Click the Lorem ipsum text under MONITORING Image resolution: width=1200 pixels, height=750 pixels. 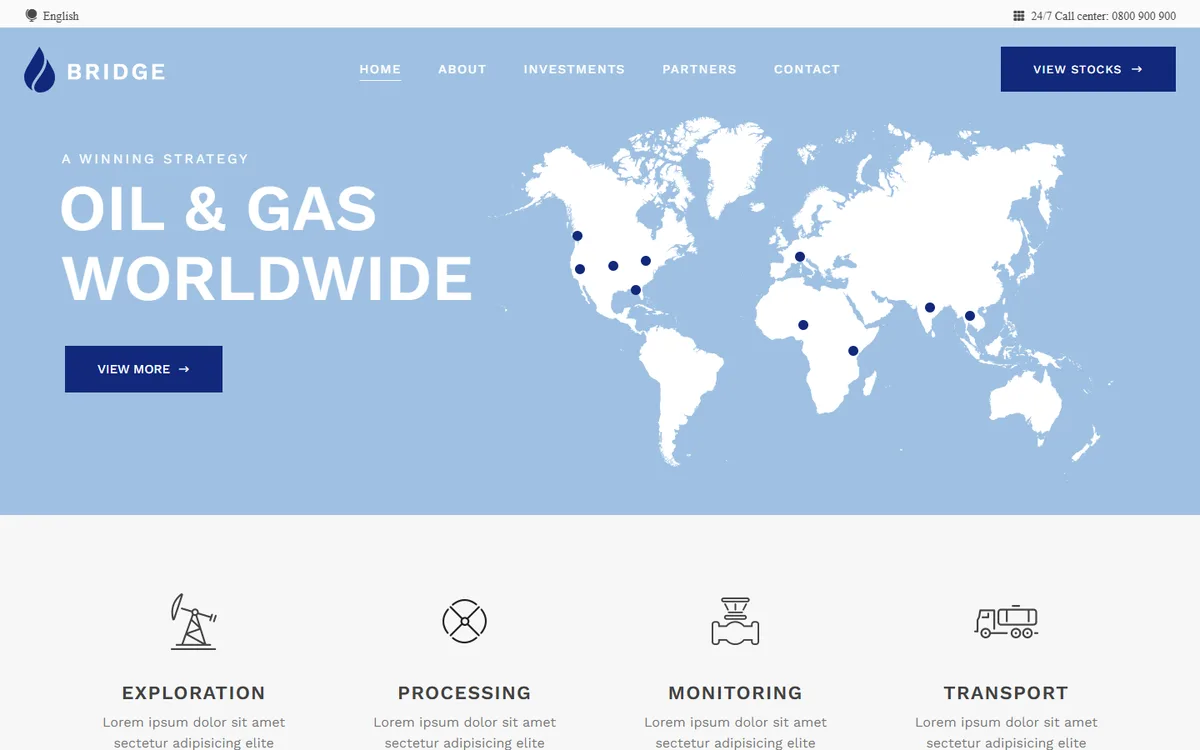735,732
